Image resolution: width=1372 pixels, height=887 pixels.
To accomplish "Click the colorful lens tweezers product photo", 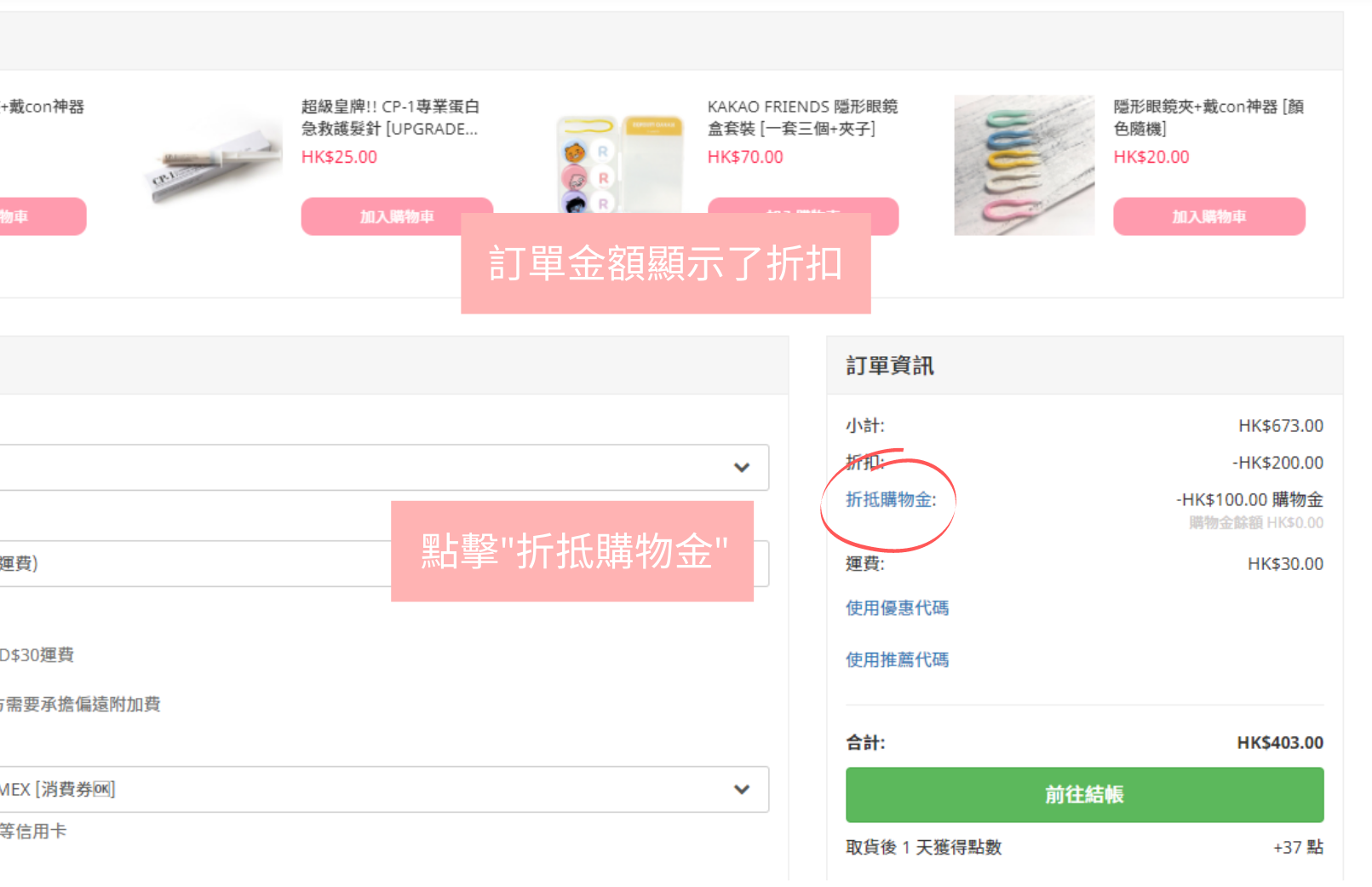I will (1024, 164).
